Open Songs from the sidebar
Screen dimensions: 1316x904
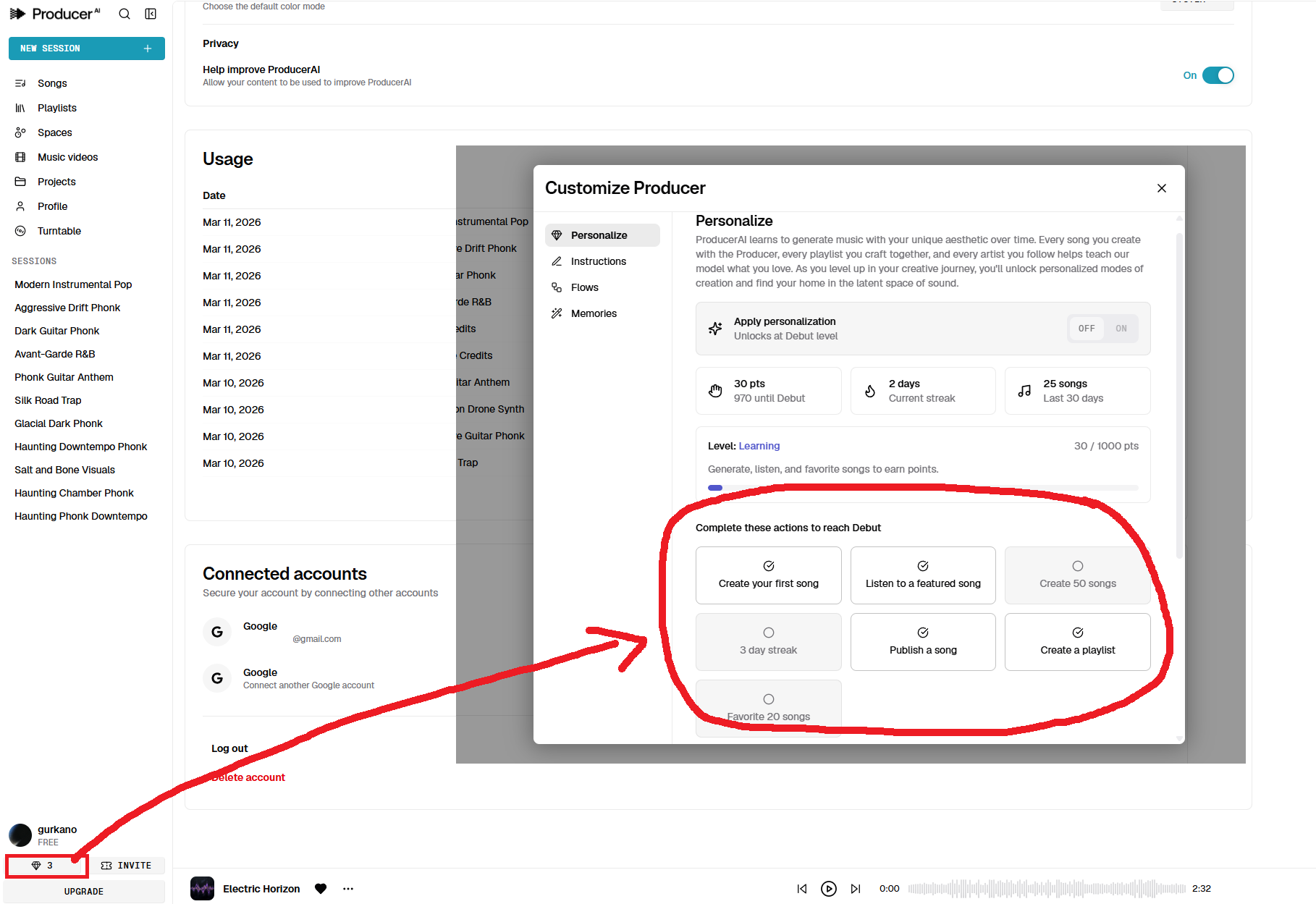pyautogui.click(x=52, y=83)
